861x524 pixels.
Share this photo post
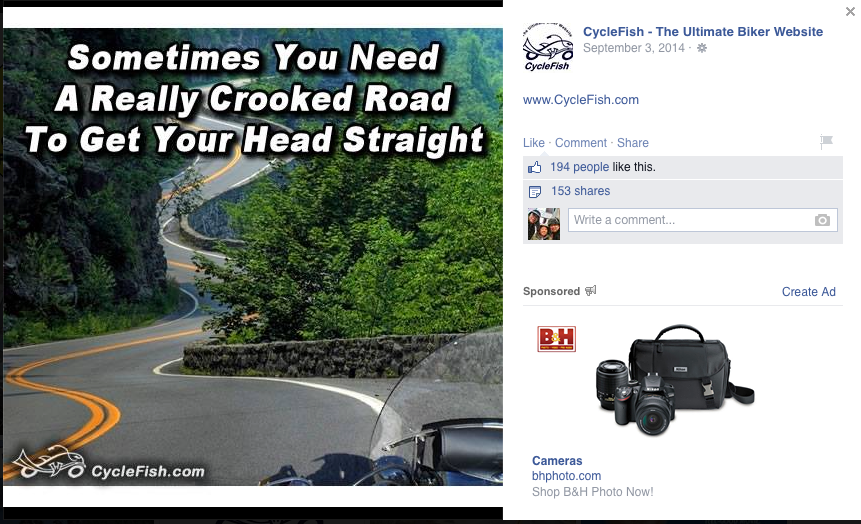click(633, 143)
